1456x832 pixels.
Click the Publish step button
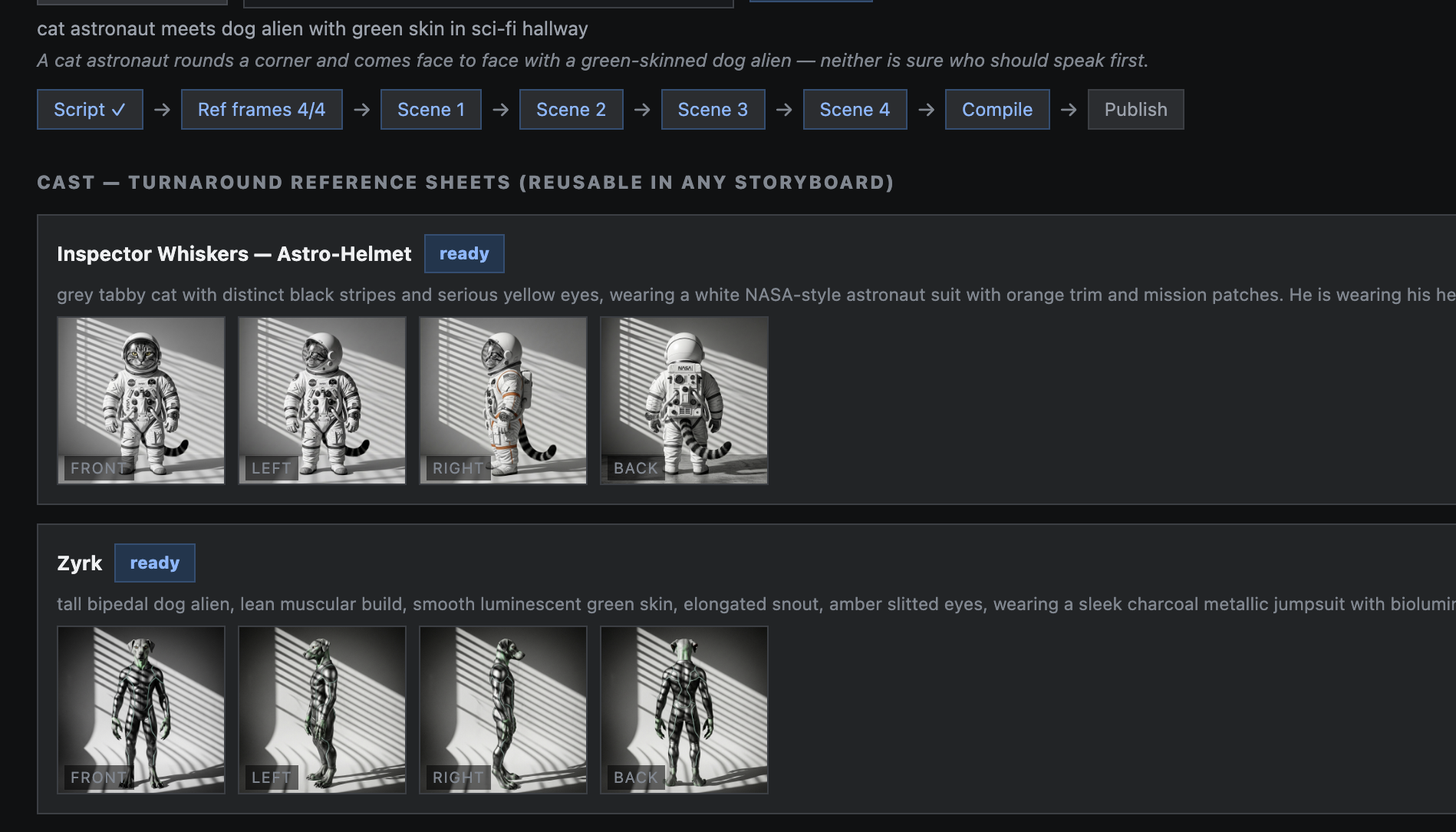coord(1136,110)
